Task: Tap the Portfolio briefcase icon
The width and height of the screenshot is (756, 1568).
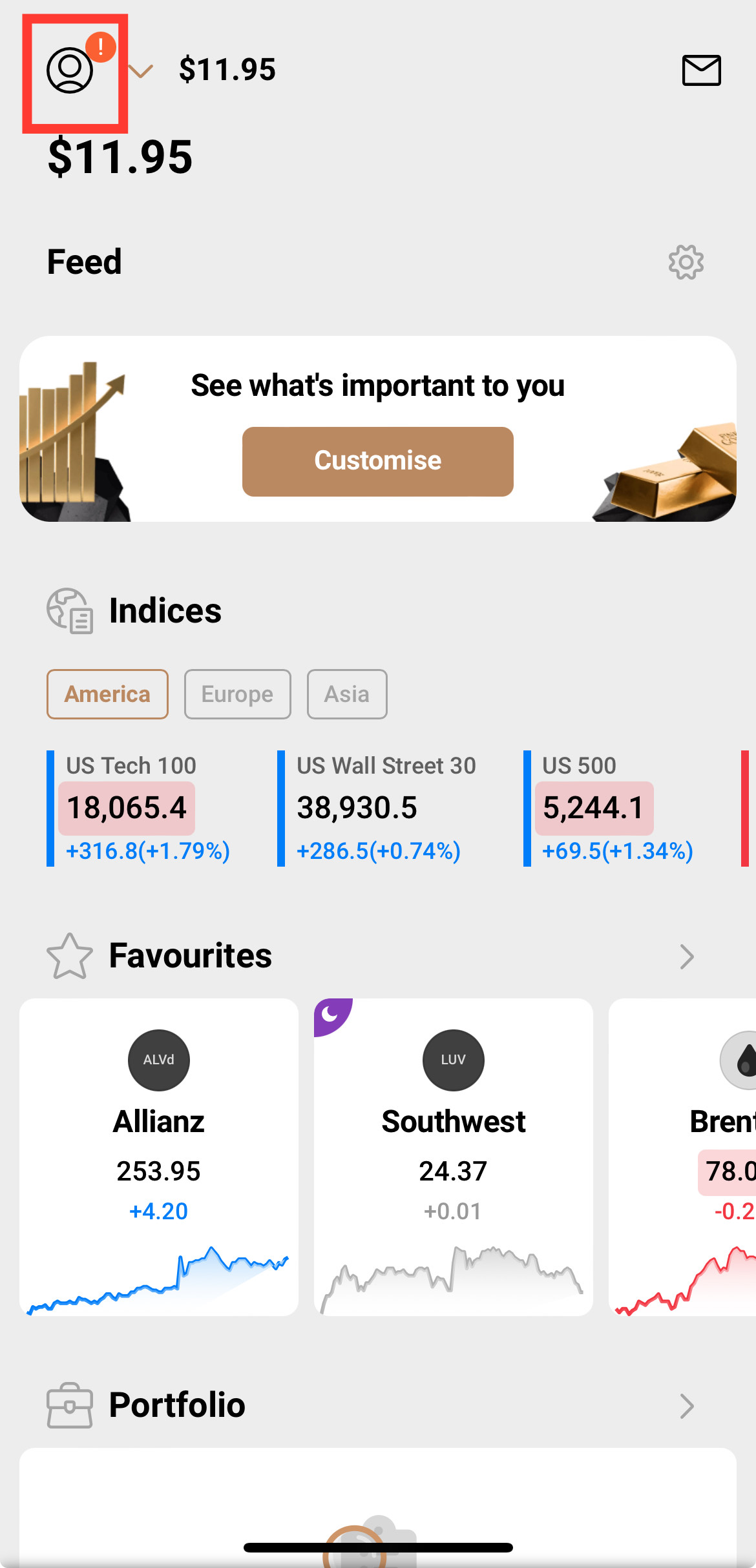Action: pyautogui.click(x=70, y=1405)
